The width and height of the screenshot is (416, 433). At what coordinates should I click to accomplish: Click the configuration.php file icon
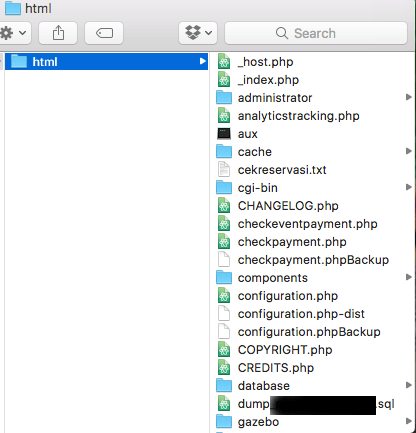click(224, 296)
